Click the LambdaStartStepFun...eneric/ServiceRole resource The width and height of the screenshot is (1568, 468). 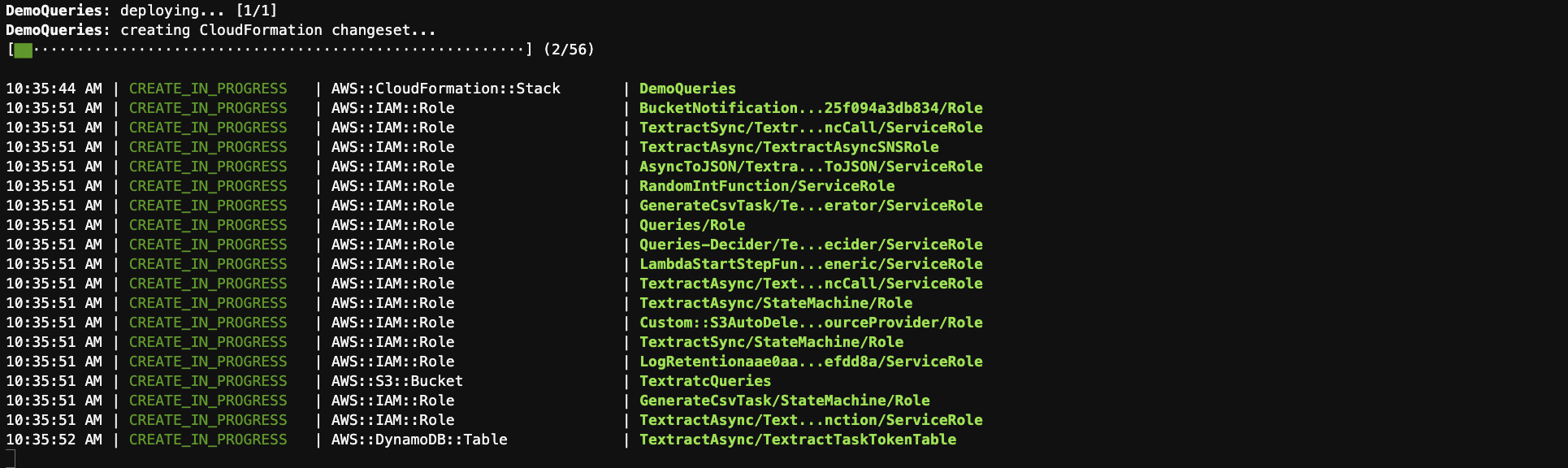click(x=811, y=264)
